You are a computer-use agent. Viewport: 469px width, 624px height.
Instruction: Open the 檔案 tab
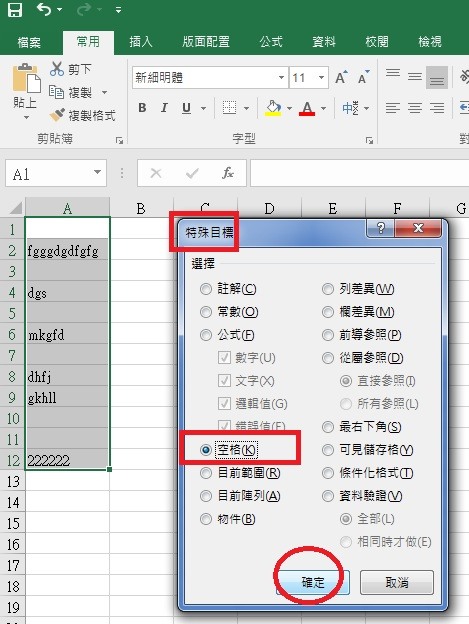[x=29, y=42]
